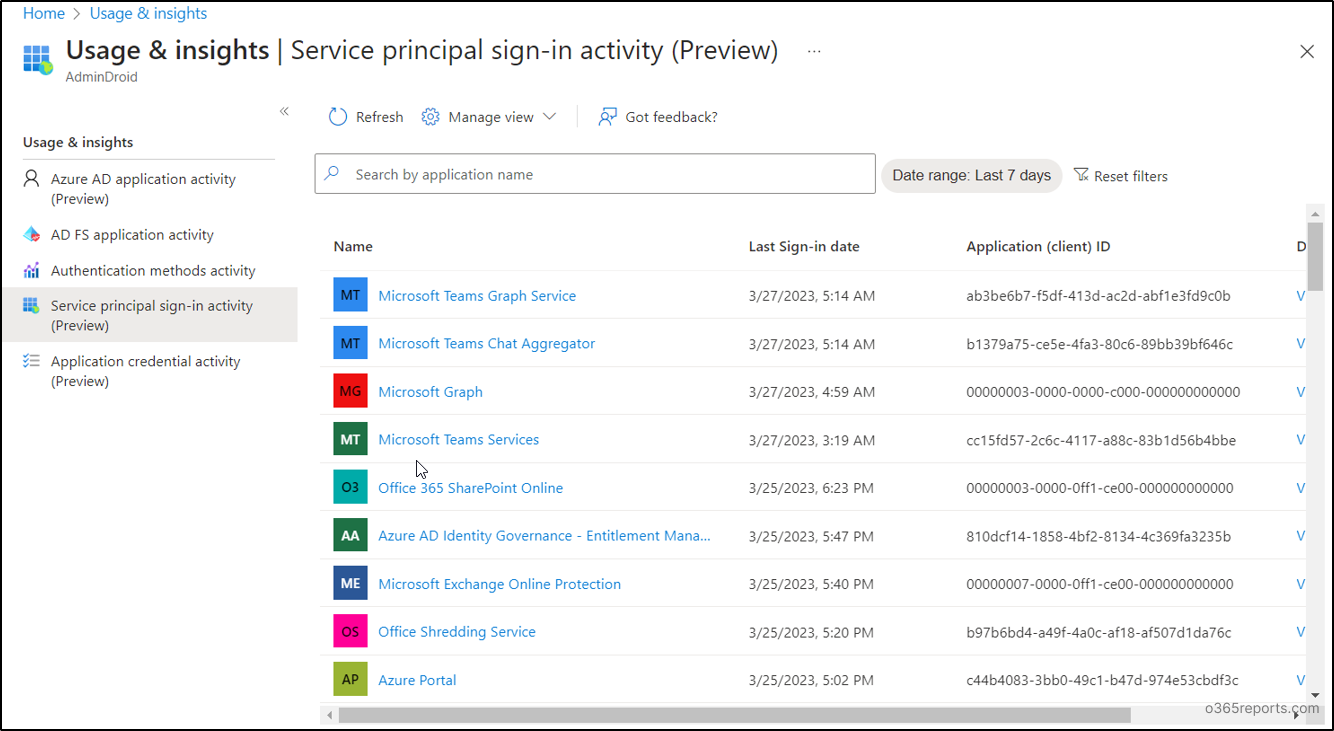Image resolution: width=1334 pixels, height=731 pixels.
Task: Click Refresh button label
Action: [379, 117]
